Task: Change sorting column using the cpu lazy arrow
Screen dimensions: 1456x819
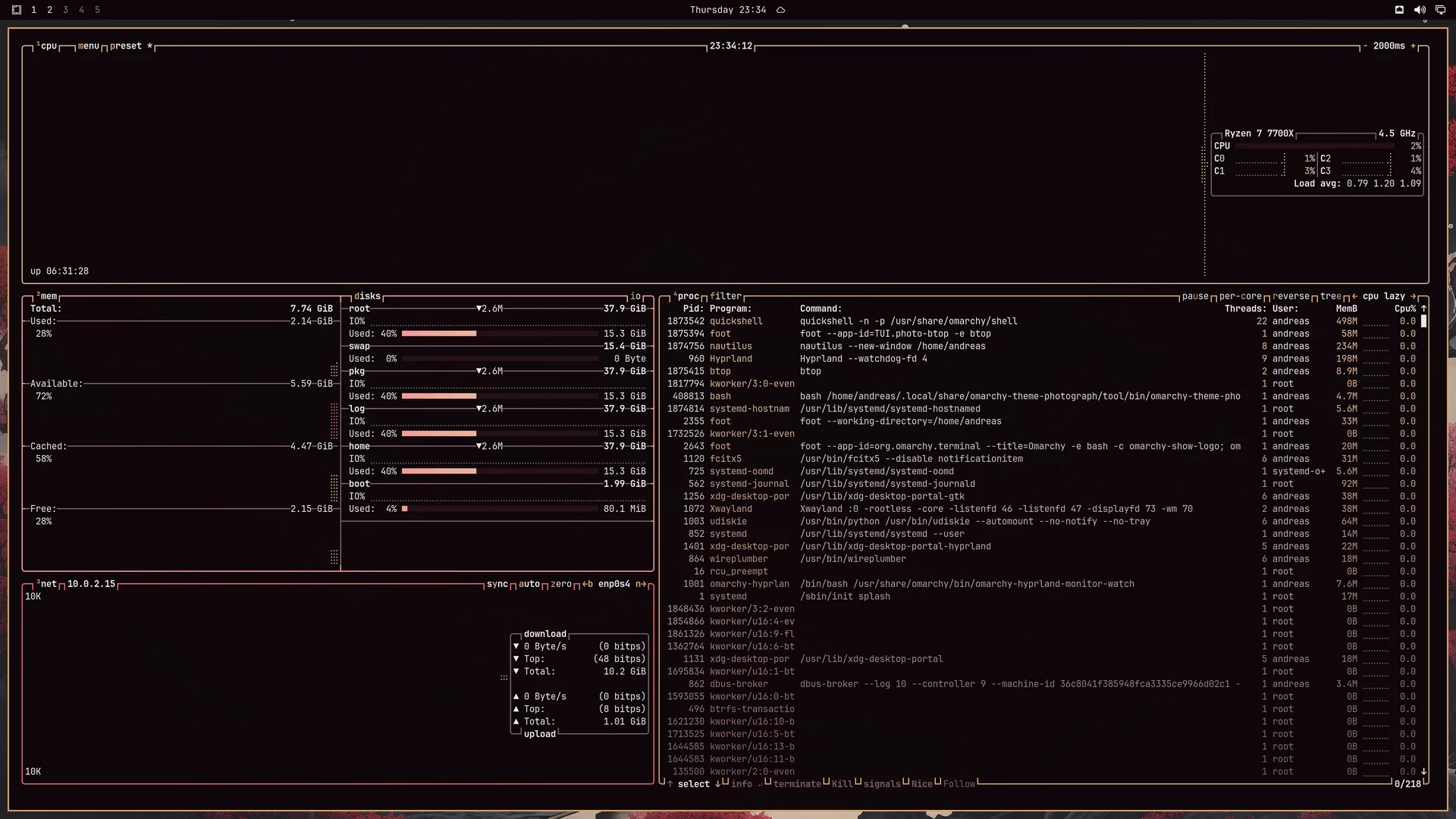Action: 1414,297
